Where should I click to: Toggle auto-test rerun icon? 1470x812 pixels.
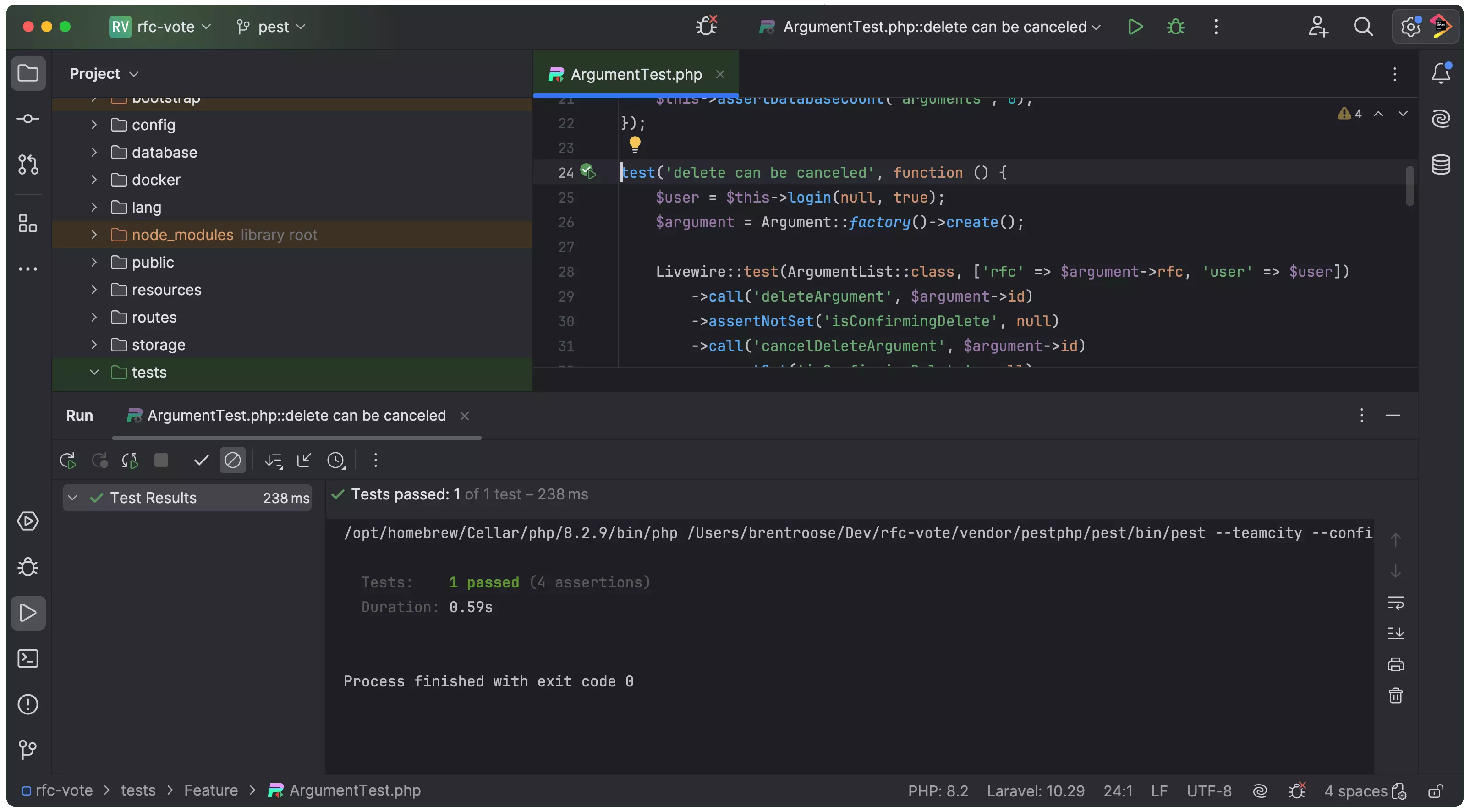(130, 461)
